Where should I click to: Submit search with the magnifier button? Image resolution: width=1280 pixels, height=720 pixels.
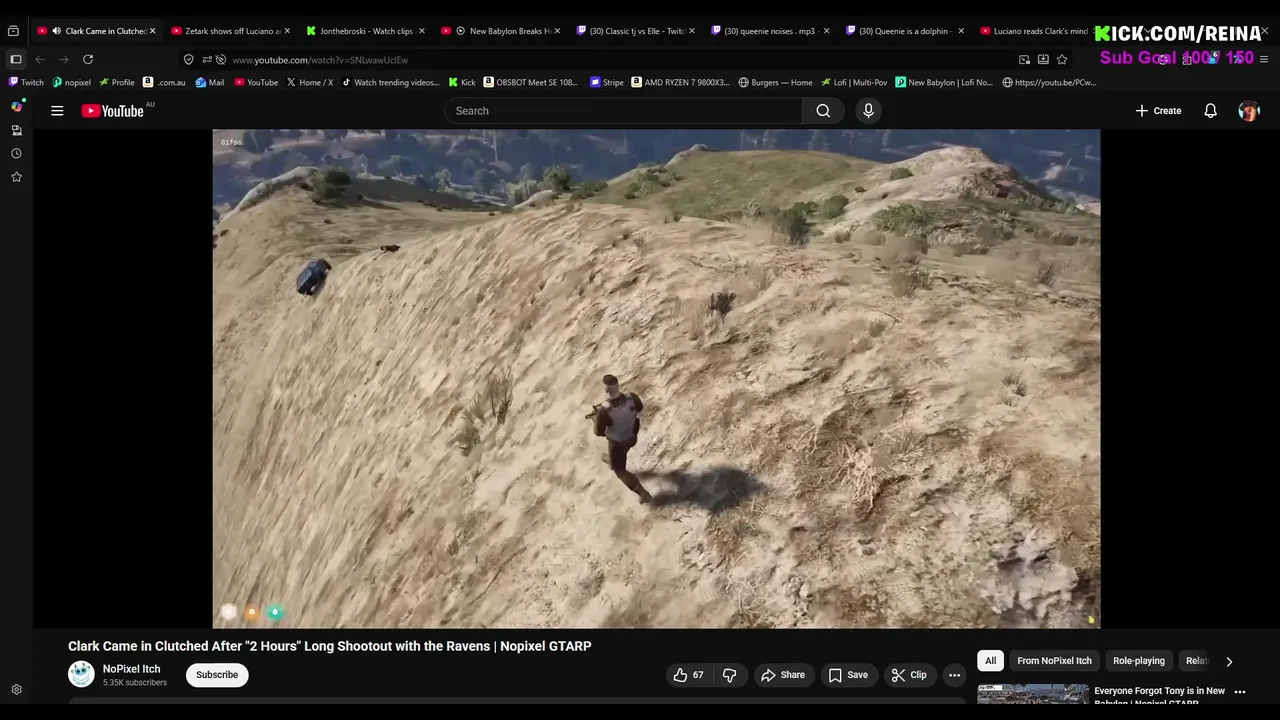pos(823,111)
